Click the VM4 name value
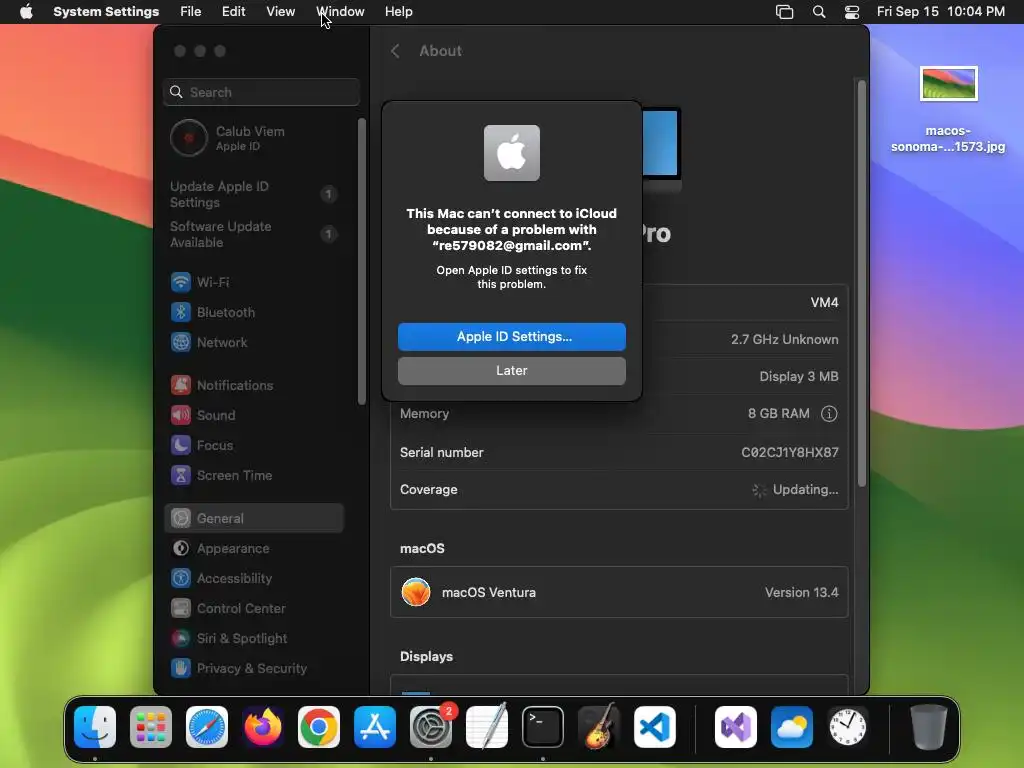This screenshot has width=1024, height=768. [824, 302]
